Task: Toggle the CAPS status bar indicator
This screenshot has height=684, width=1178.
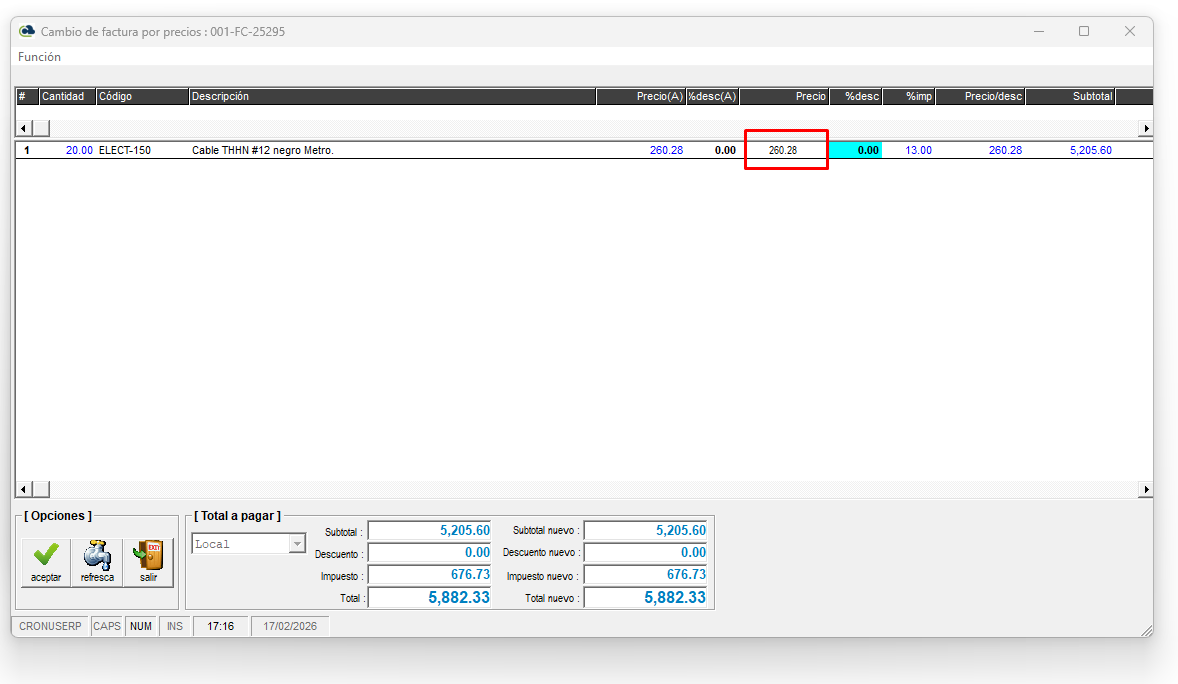Action: [x=107, y=627]
